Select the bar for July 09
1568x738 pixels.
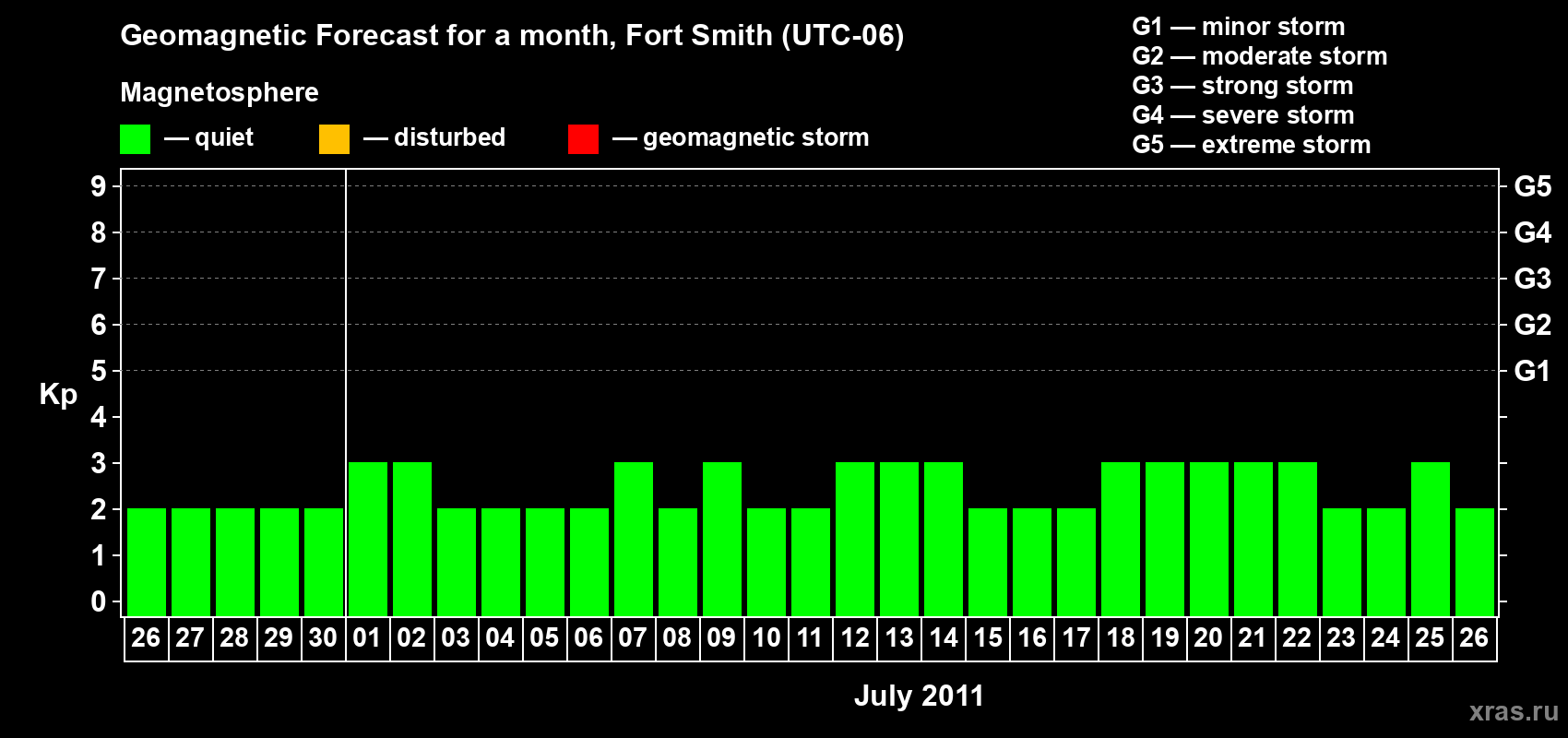pyautogui.click(x=722, y=539)
